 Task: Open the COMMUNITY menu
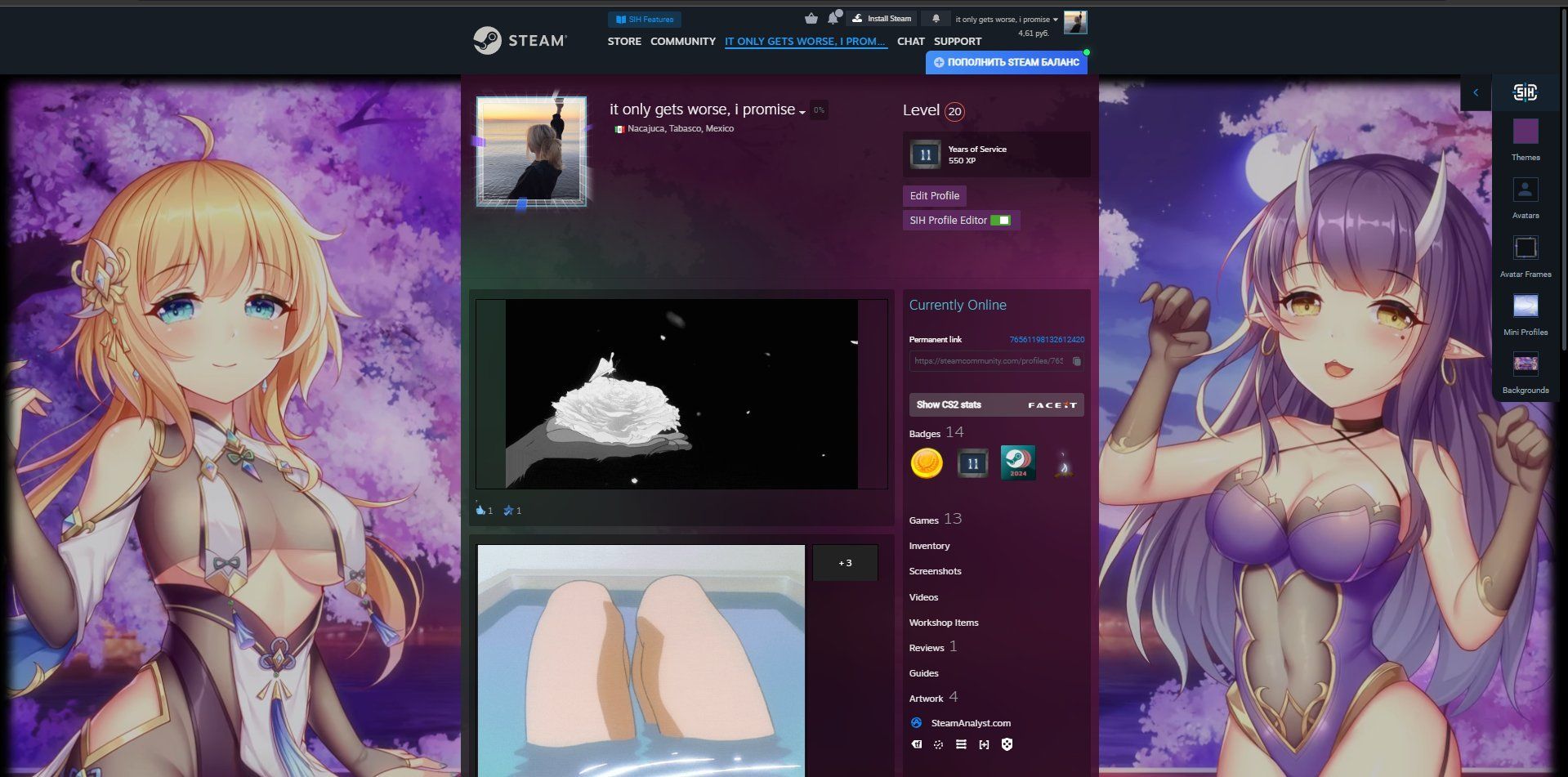(682, 42)
